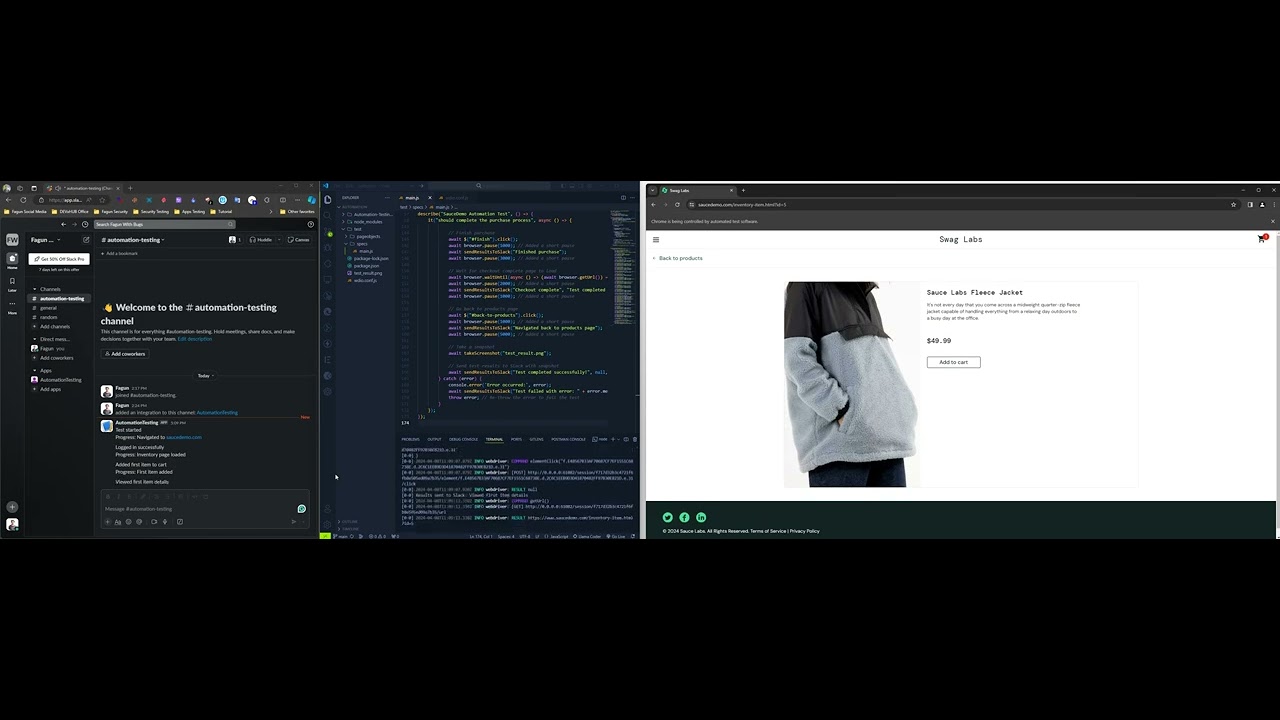Attach with plus icon in Slack composer
The width and height of the screenshot is (1280, 720).
109,521
